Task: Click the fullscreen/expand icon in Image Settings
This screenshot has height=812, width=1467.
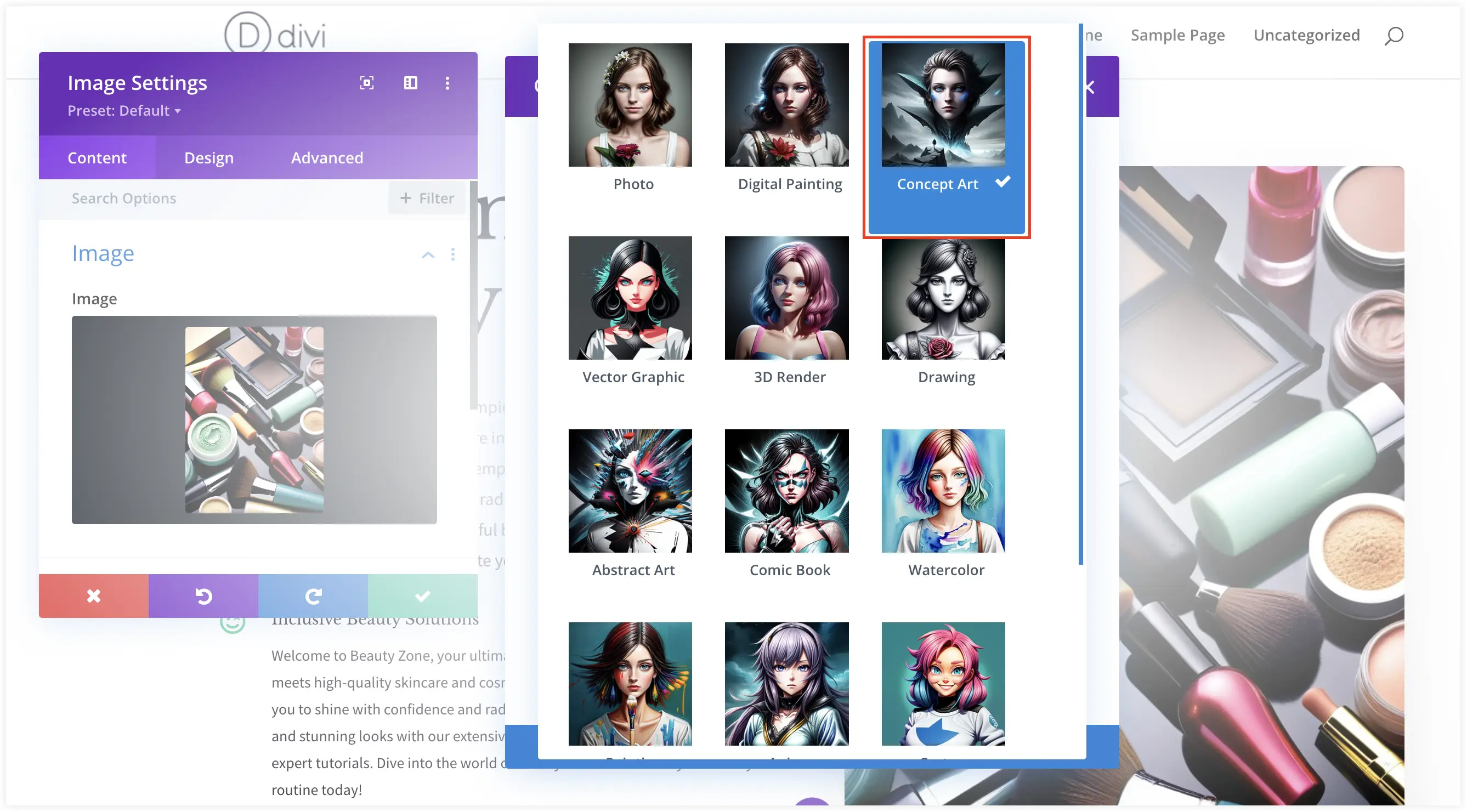Action: click(366, 83)
